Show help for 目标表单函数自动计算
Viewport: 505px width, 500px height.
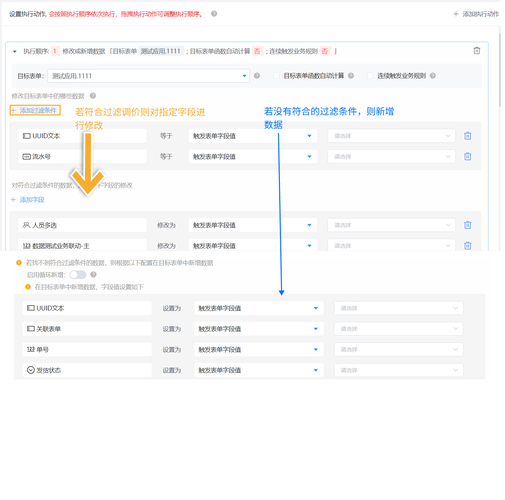point(351,76)
